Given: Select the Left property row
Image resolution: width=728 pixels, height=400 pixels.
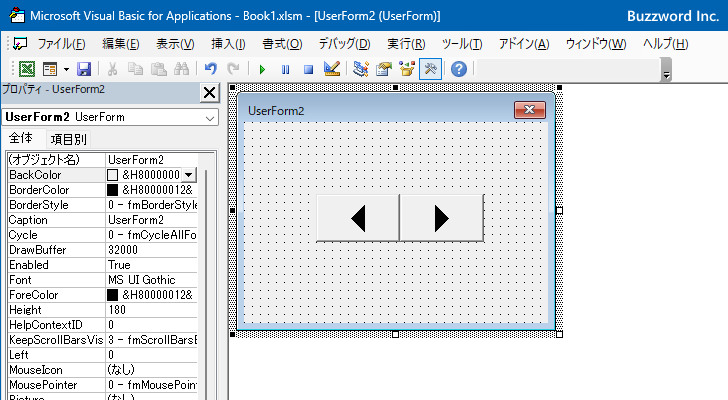Looking at the screenshot, I should point(103,355).
